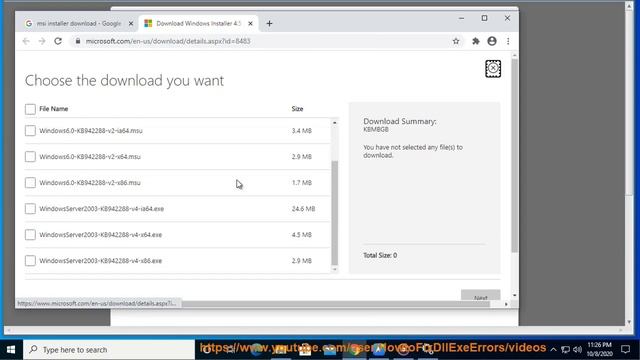Select the Download Windows Installer 4.5 tab
The width and height of the screenshot is (640, 360).
(198, 24)
